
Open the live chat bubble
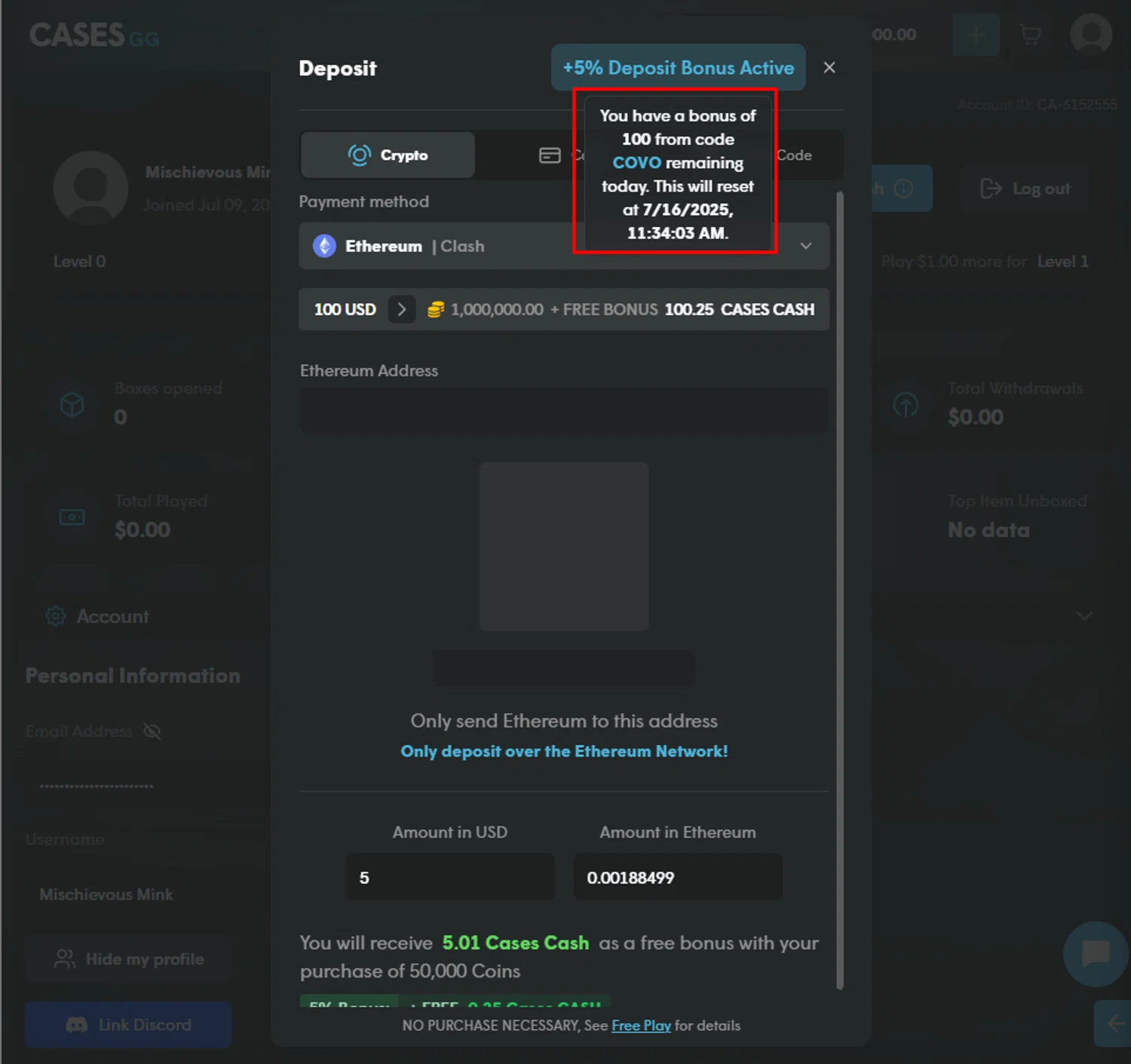tap(1096, 954)
